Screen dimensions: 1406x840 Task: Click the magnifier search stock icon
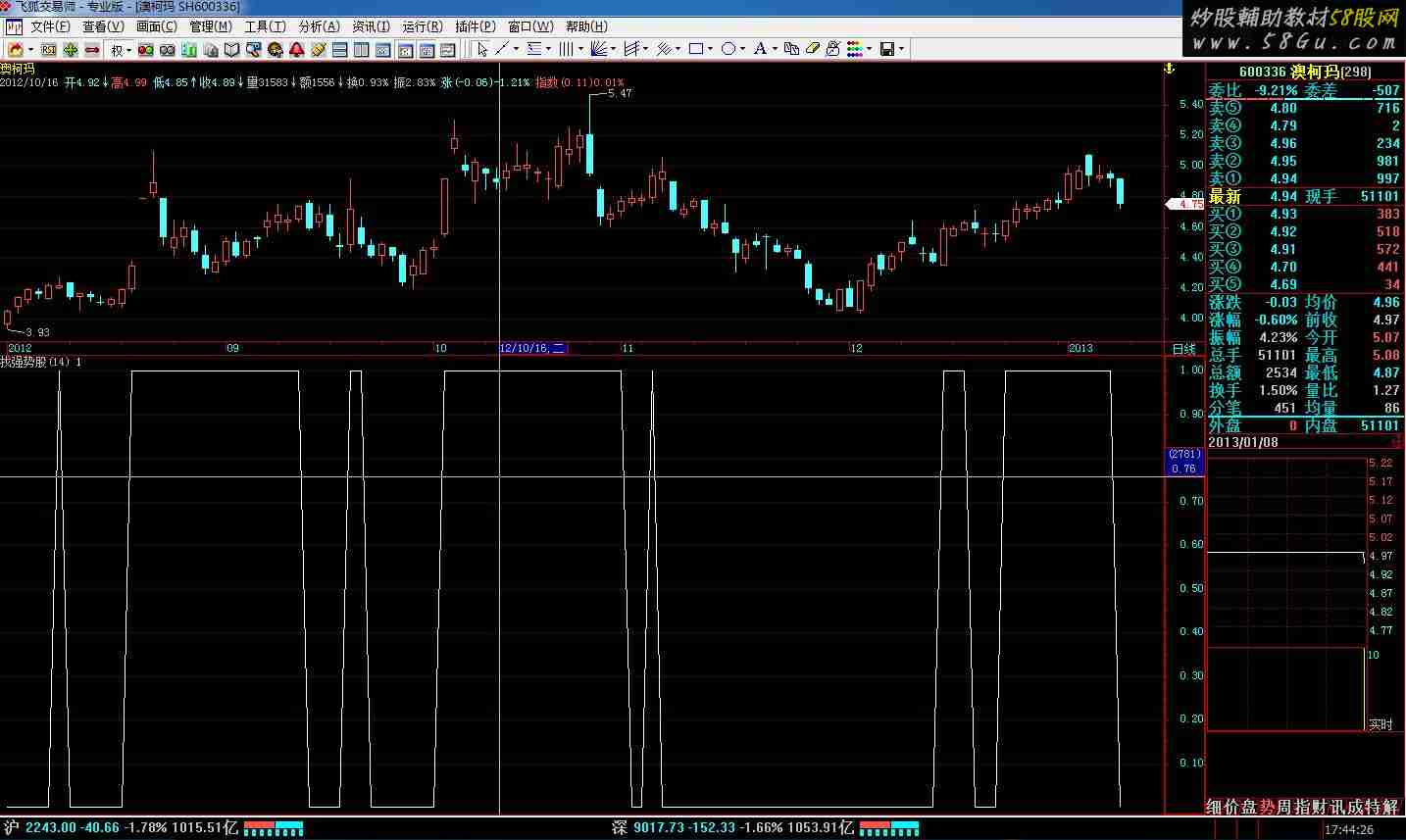[254, 49]
